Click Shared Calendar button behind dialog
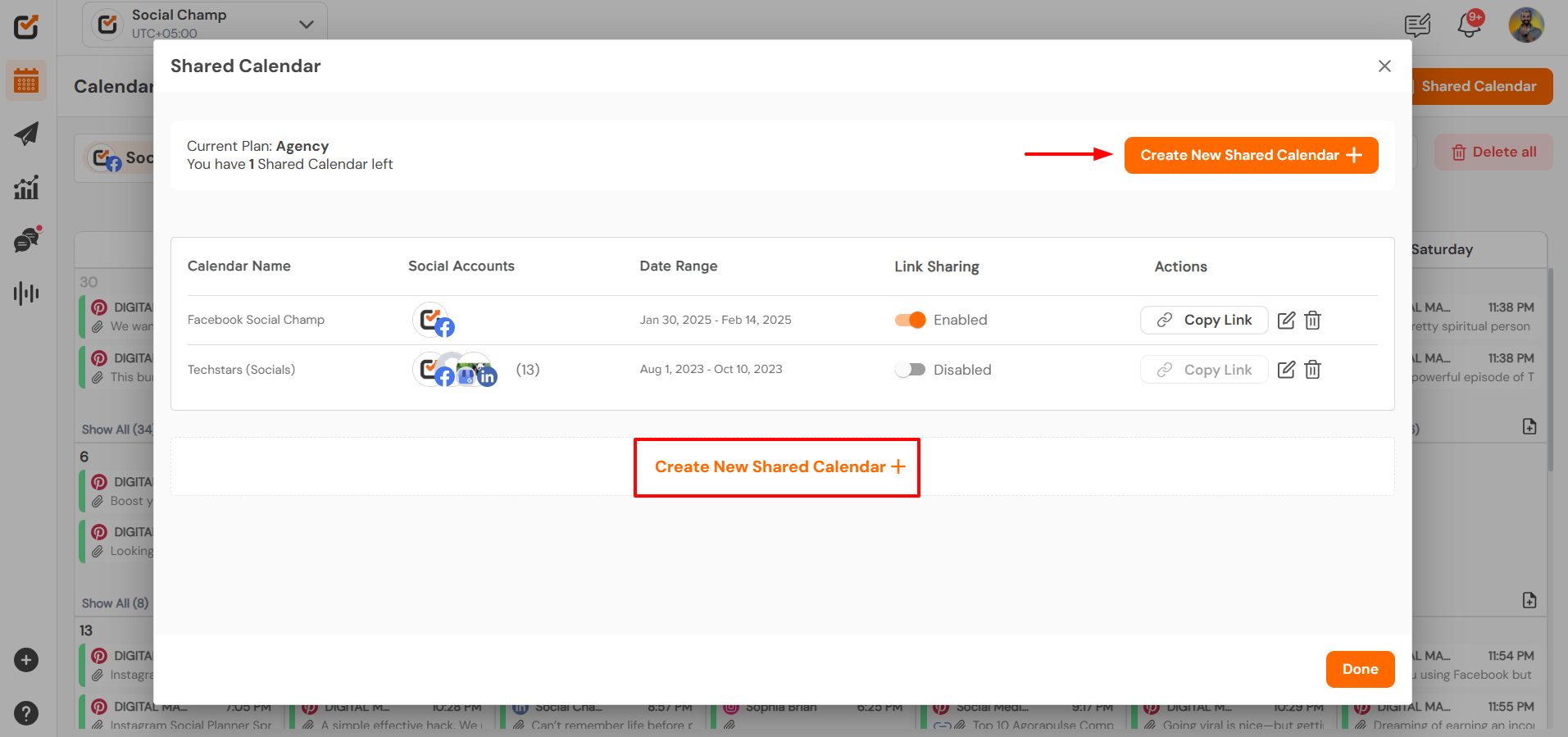 (1482, 86)
